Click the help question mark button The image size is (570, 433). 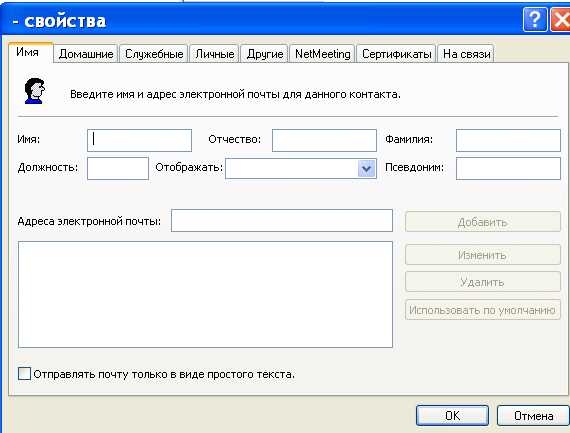(x=534, y=19)
